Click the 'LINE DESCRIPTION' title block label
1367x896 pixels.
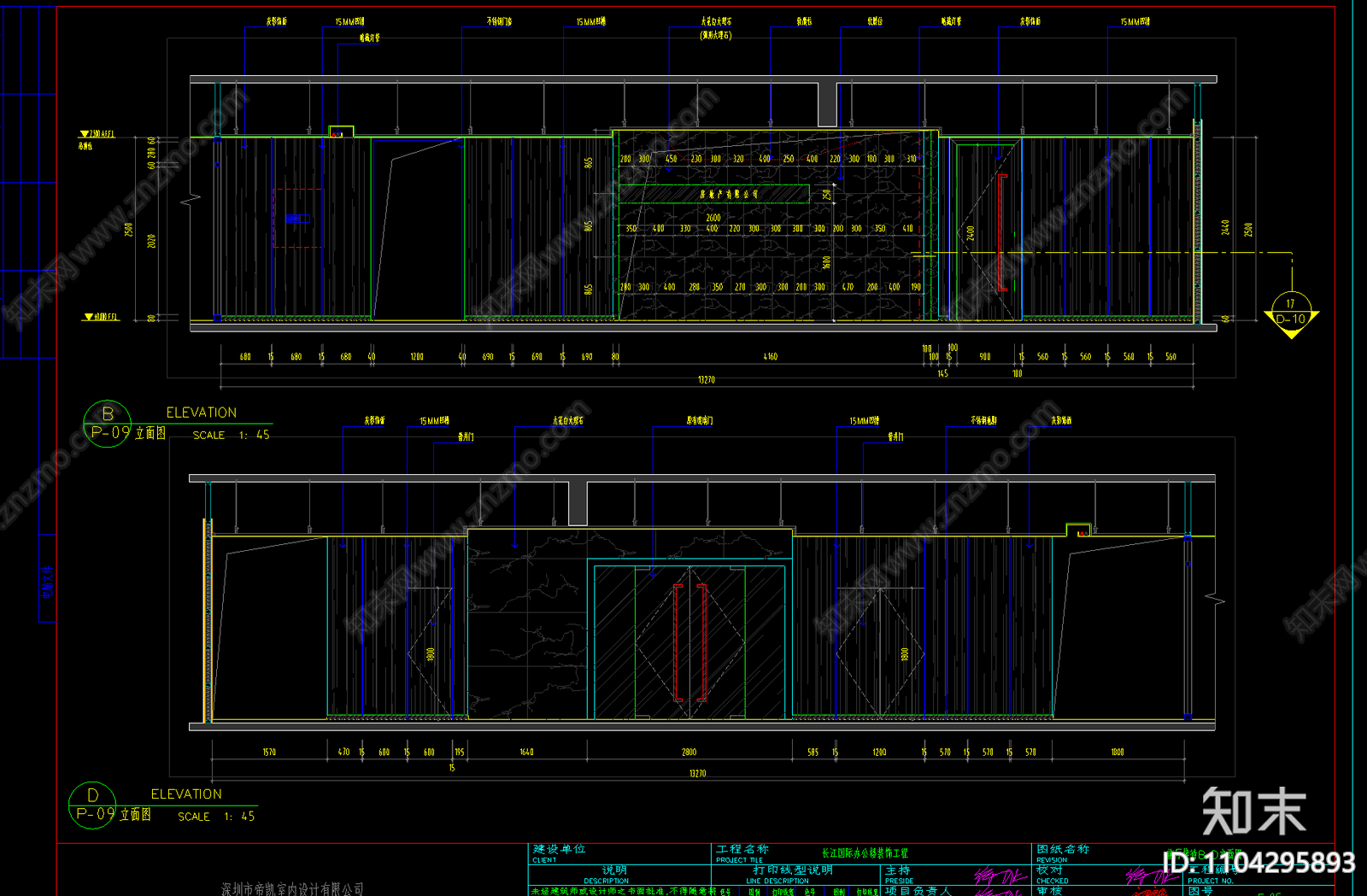777,881
